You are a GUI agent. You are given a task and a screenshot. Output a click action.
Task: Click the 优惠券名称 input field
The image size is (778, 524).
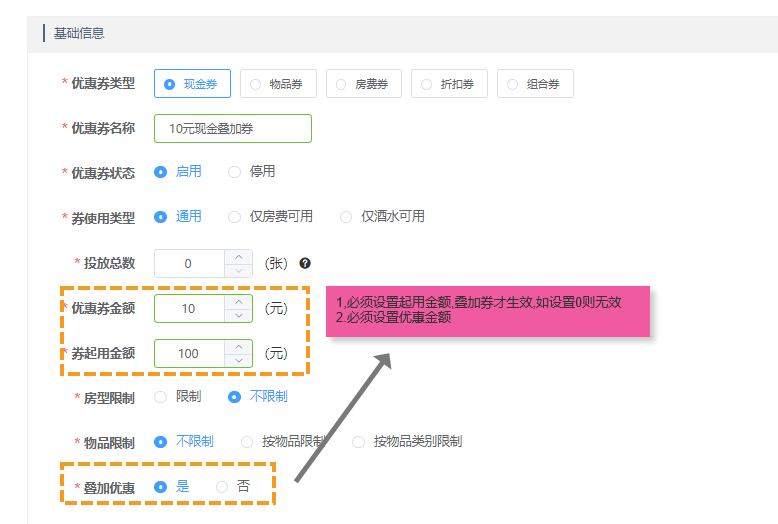[233, 129]
